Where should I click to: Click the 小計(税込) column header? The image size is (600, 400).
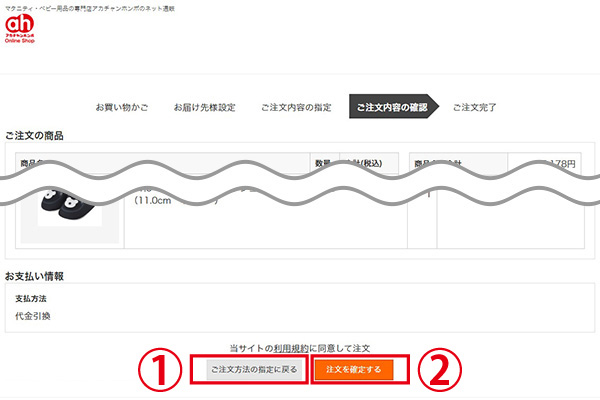coord(364,163)
